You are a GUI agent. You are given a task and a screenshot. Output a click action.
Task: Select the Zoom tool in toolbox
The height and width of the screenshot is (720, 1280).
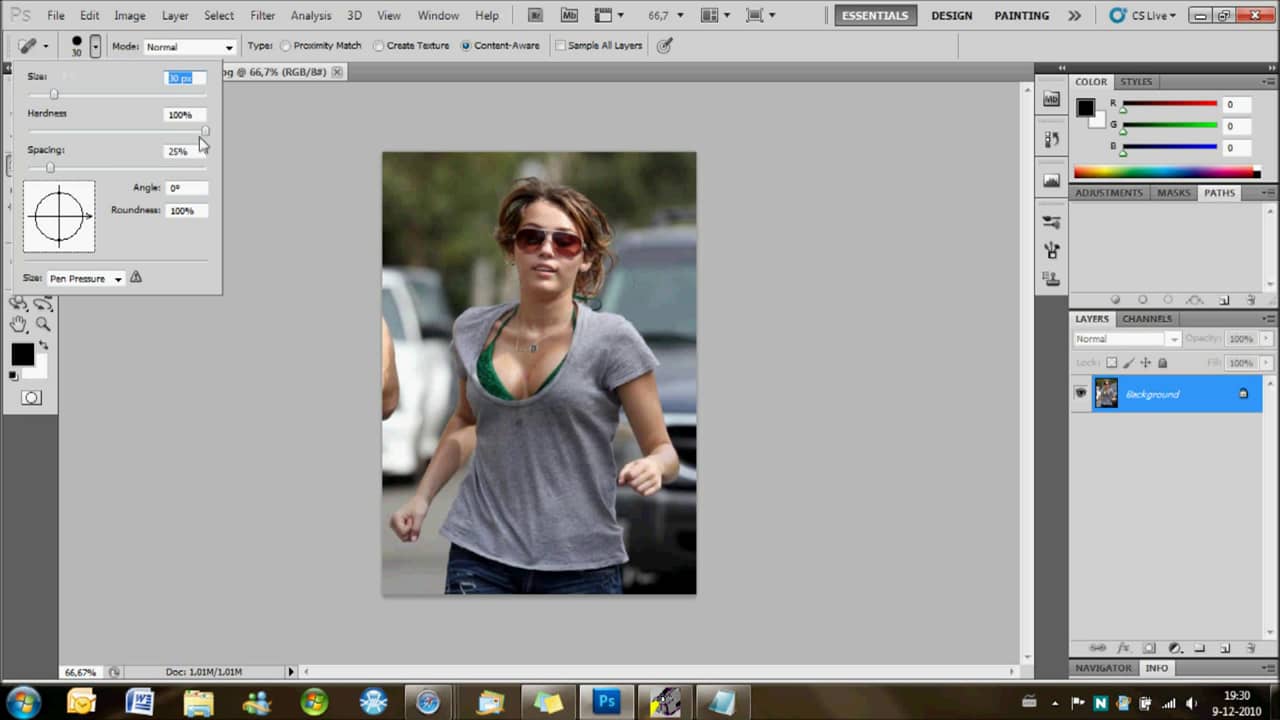coord(43,324)
